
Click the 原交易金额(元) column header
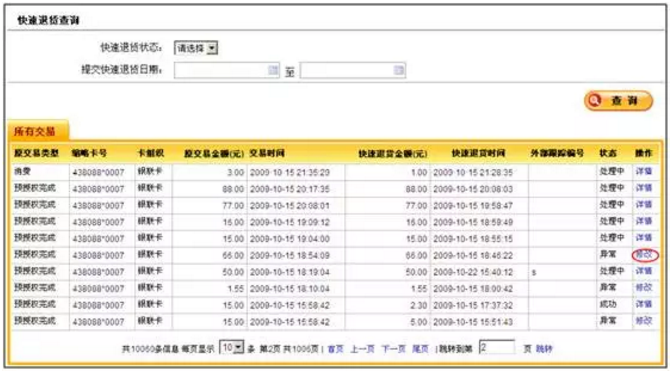click(214, 153)
